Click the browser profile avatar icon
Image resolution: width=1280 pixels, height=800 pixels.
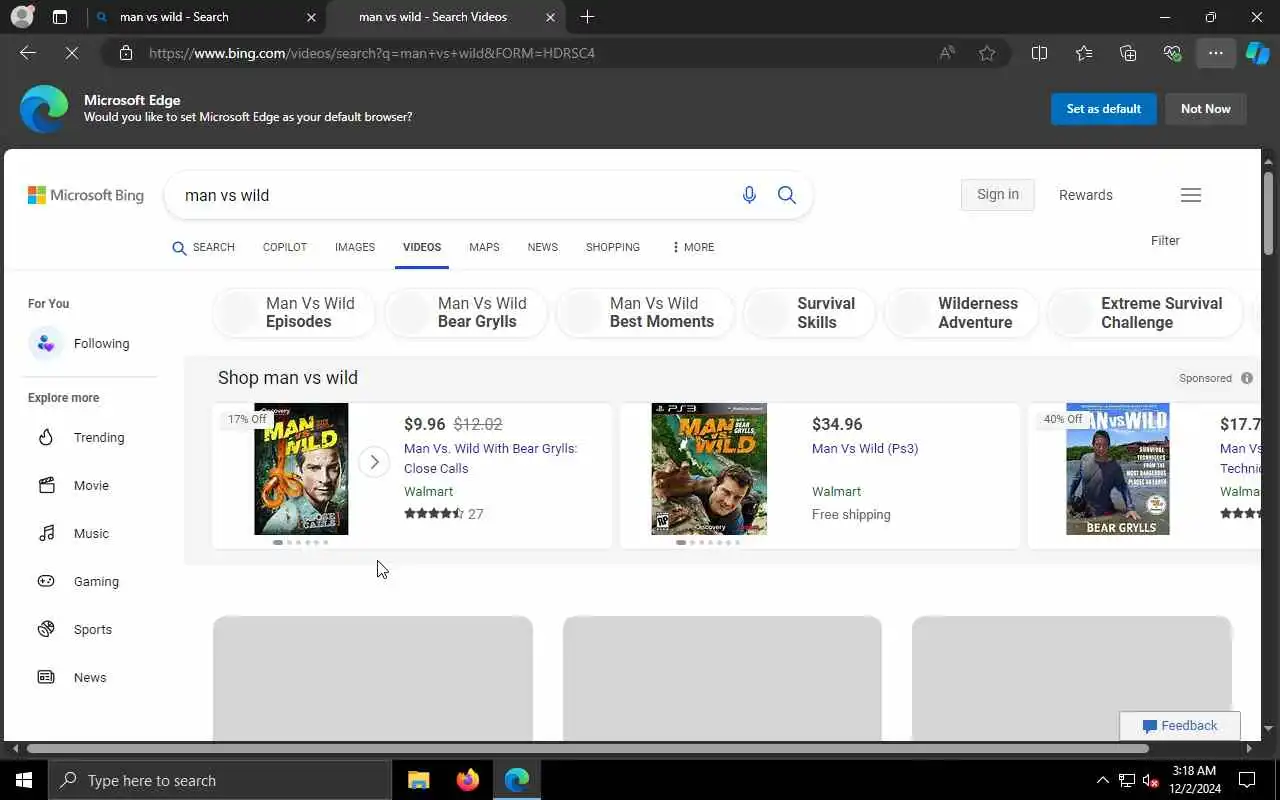click(22, 17)
